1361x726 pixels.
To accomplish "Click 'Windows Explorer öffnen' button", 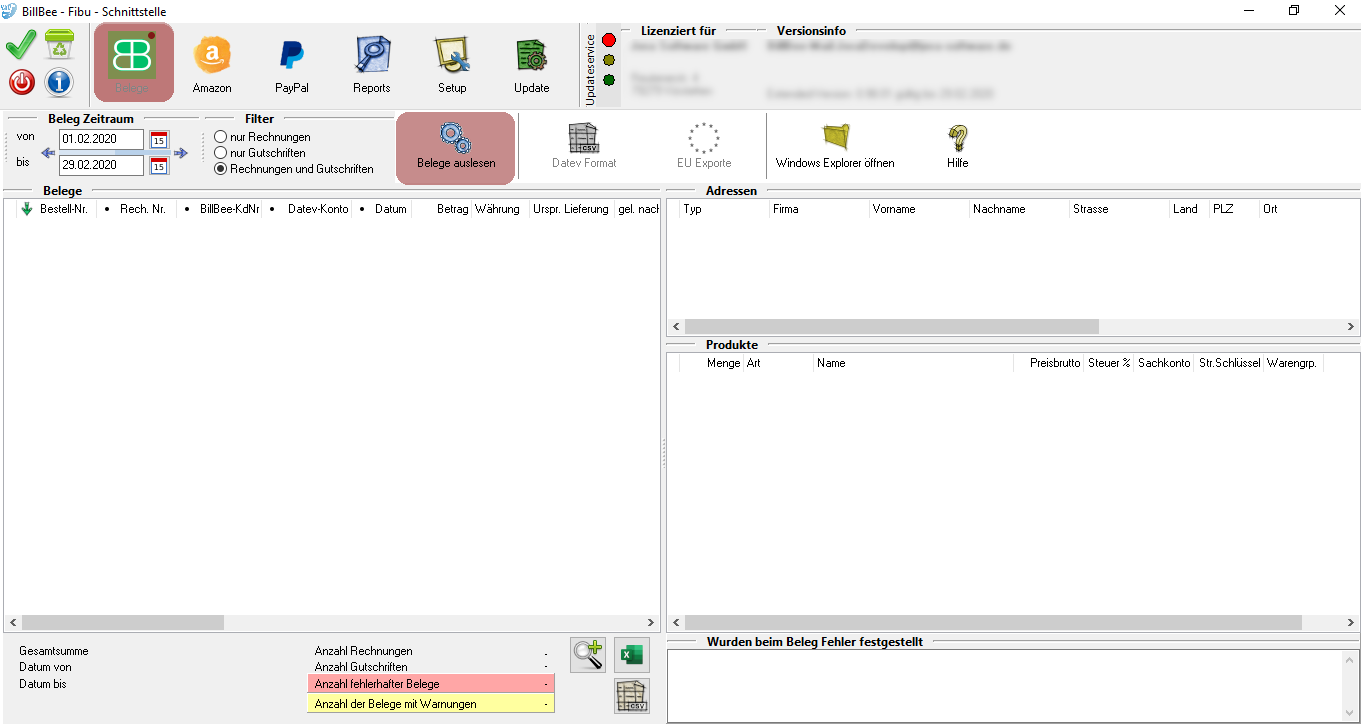I will 835,148.
